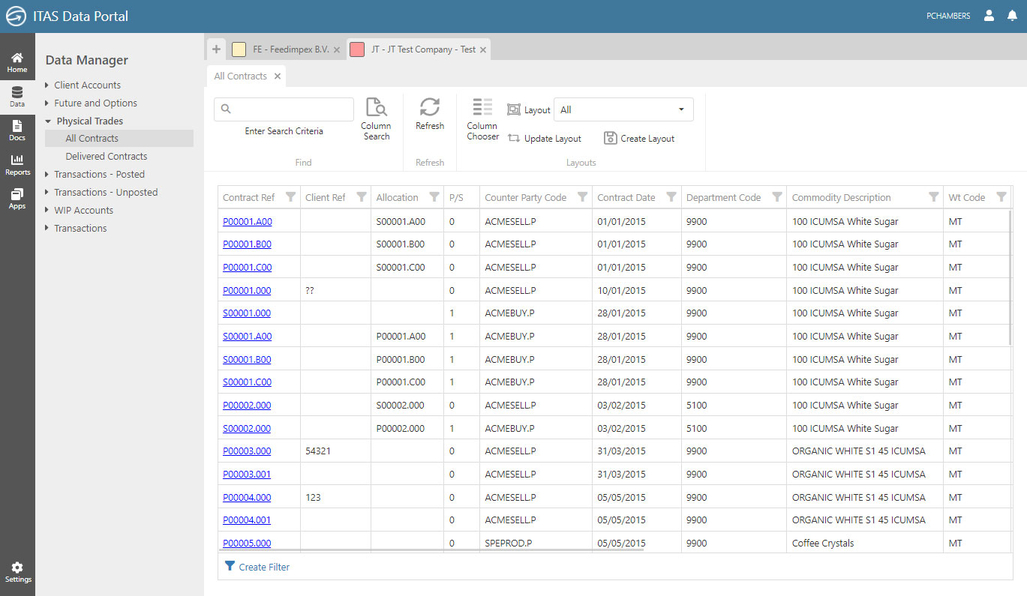Click the Create Layout button
Image resolution: width=1027 pixels, height=596 pixels.
click(639, 138)
